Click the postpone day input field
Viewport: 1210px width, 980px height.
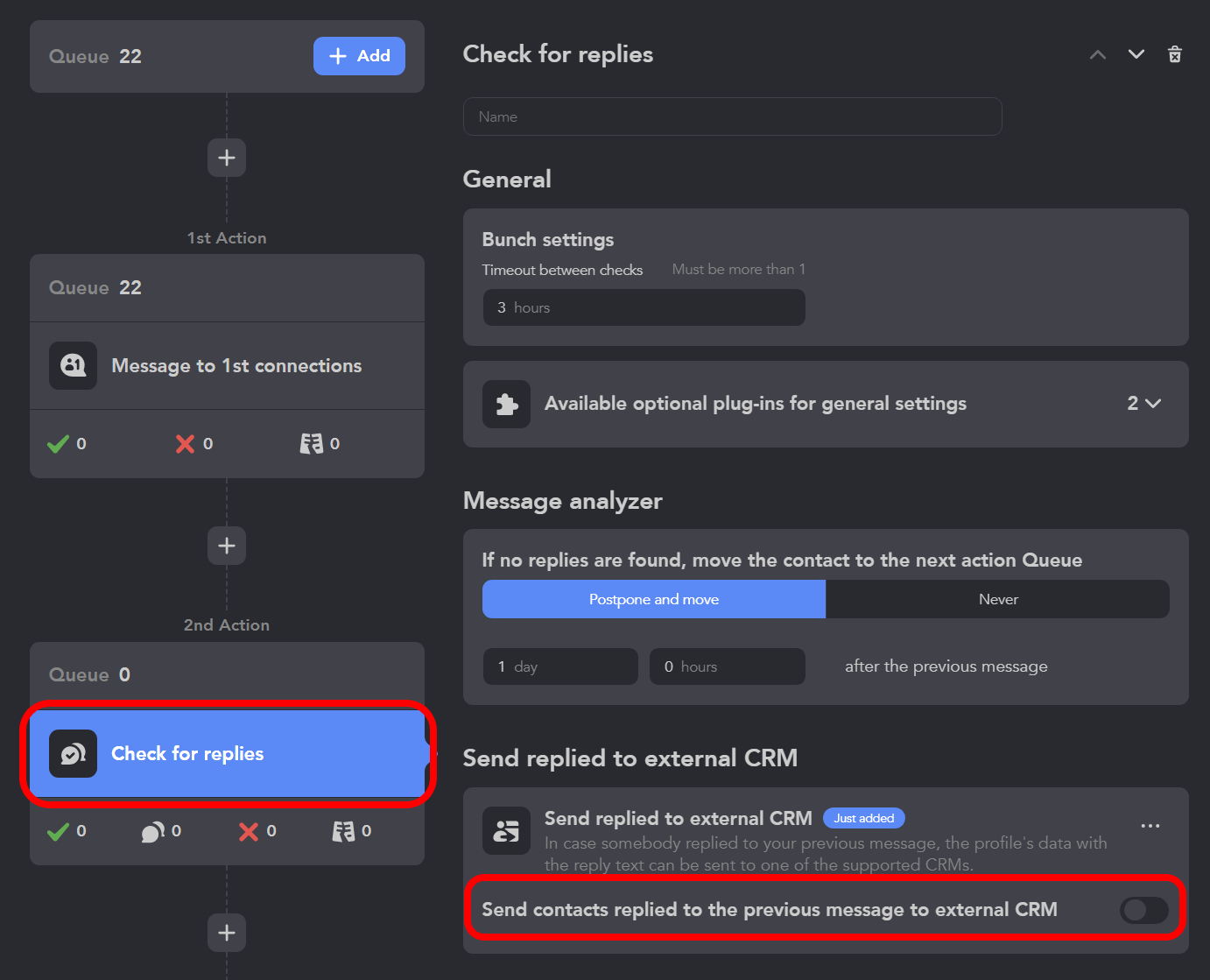tap(560, 666)
